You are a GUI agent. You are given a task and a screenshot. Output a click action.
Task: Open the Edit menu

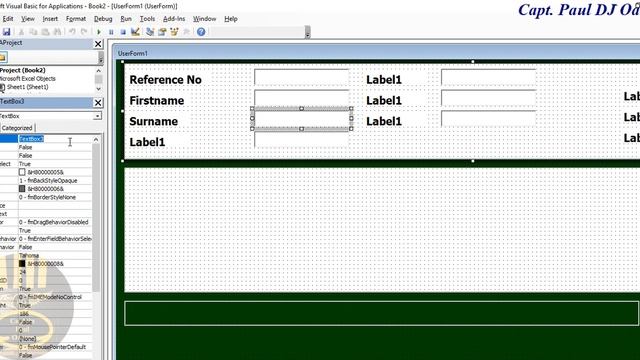tap(8, 19)
